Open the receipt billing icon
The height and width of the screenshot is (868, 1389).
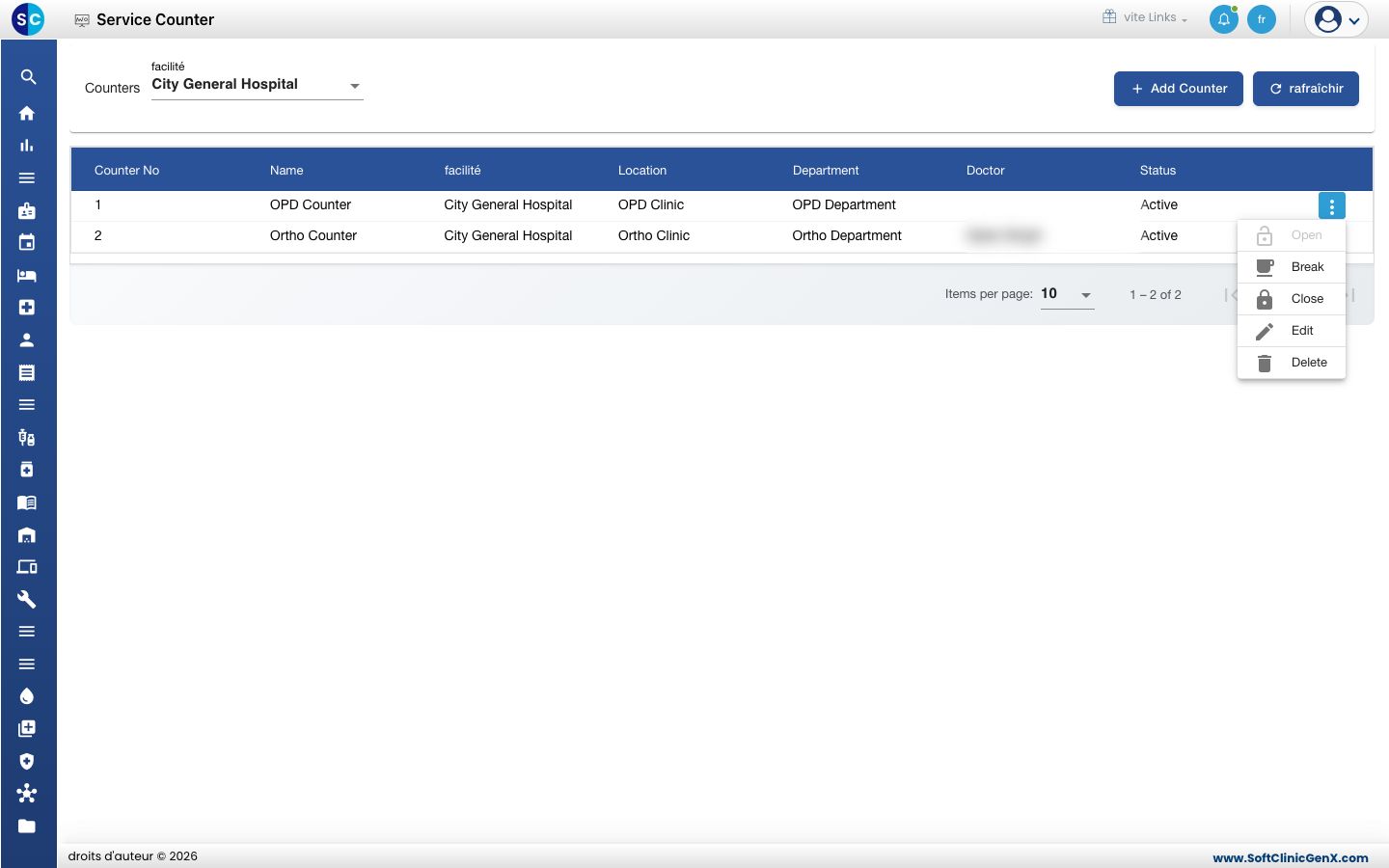click(27, 372)
